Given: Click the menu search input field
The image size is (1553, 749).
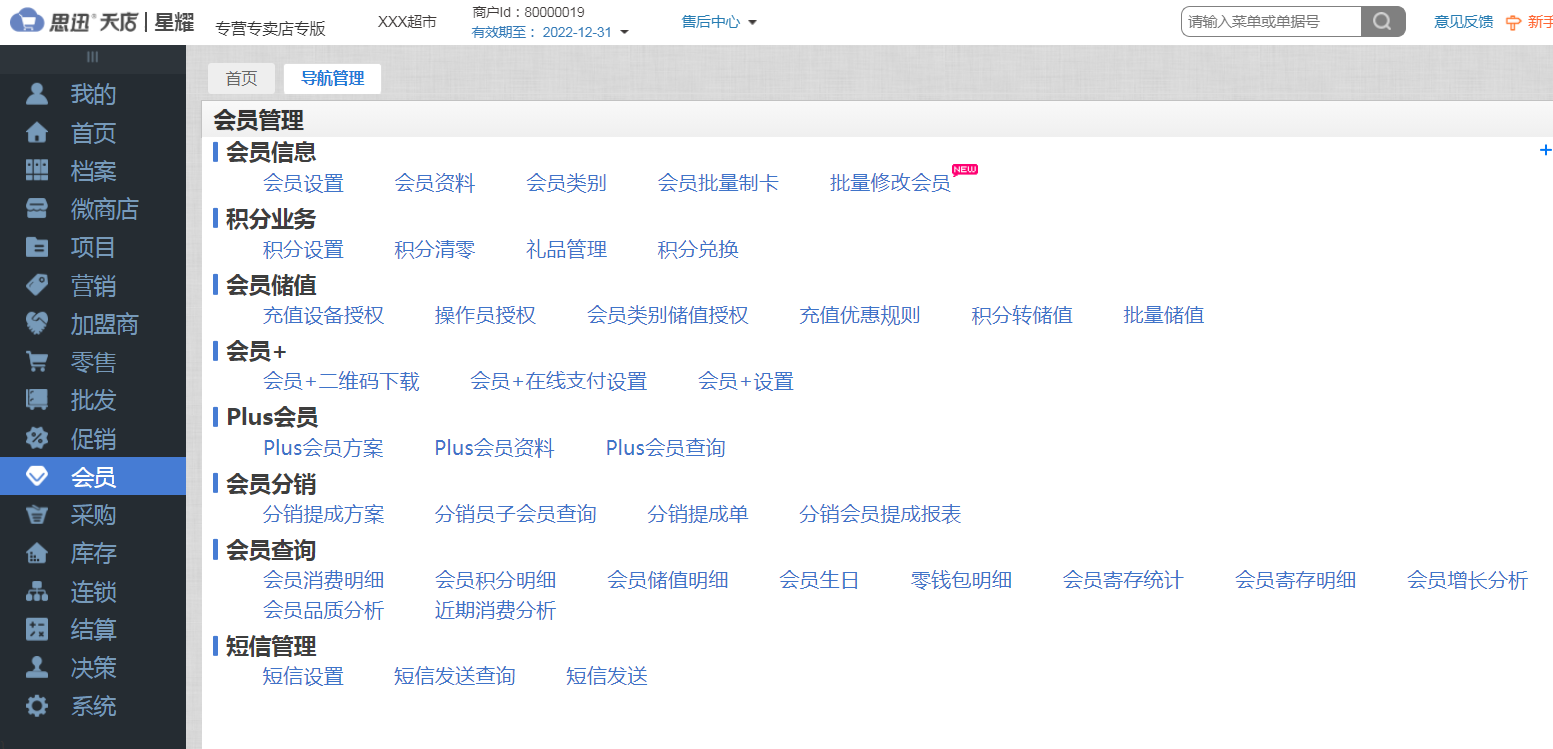Looking at the screenshot, I should (1270, 20).
